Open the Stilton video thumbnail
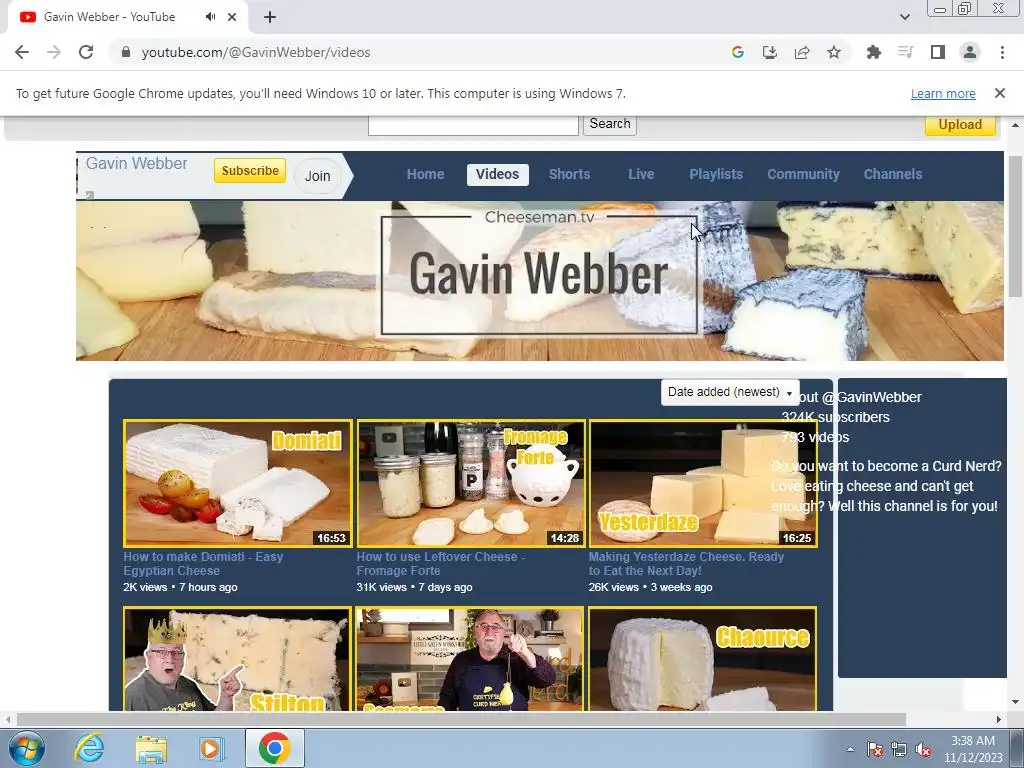The image size is (1024, 768). point(238,659)
